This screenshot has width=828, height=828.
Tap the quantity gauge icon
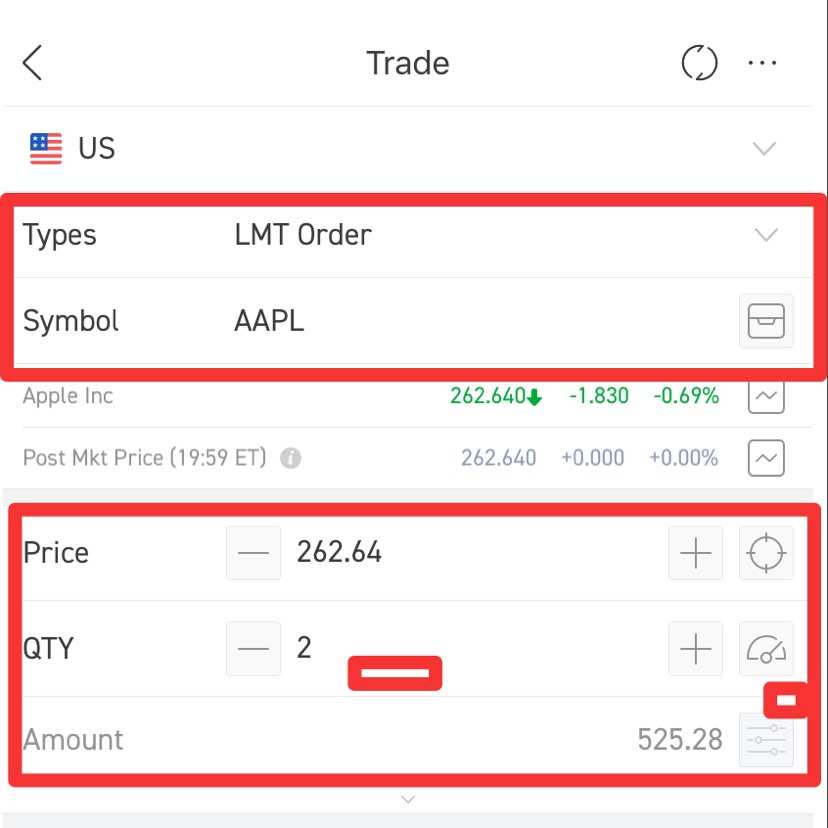[766, 648]
